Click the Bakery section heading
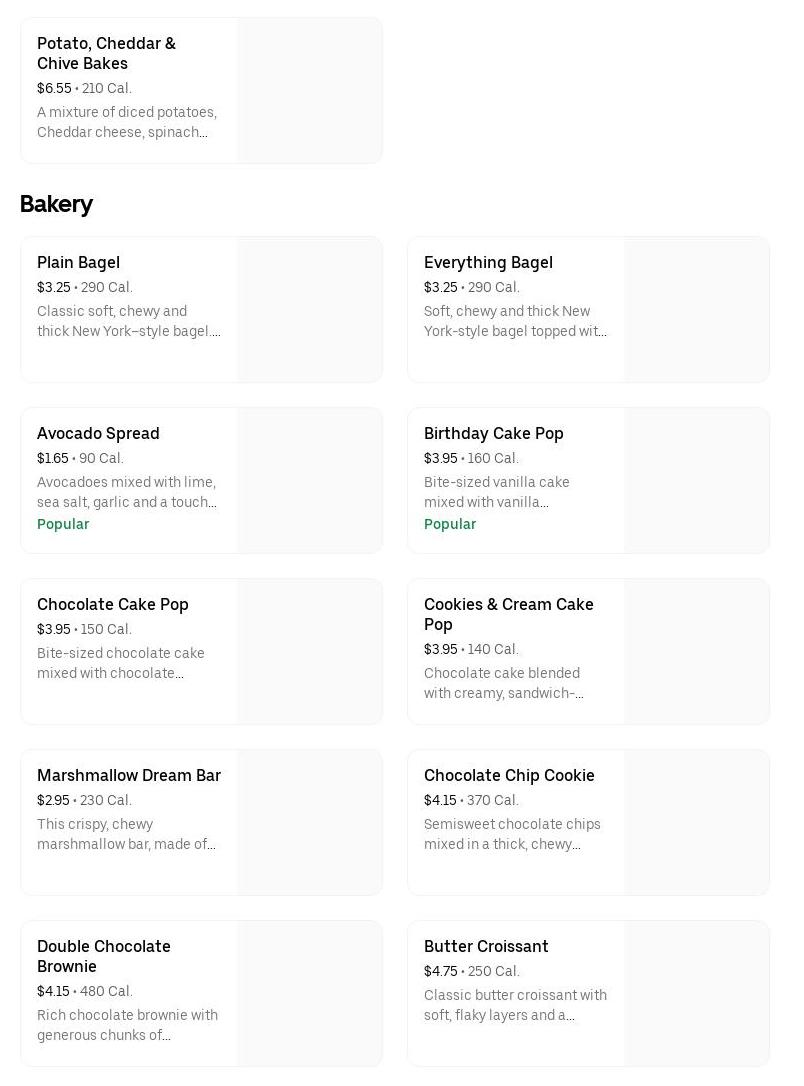Screen dimensions: 804x1086 point(56,204)
